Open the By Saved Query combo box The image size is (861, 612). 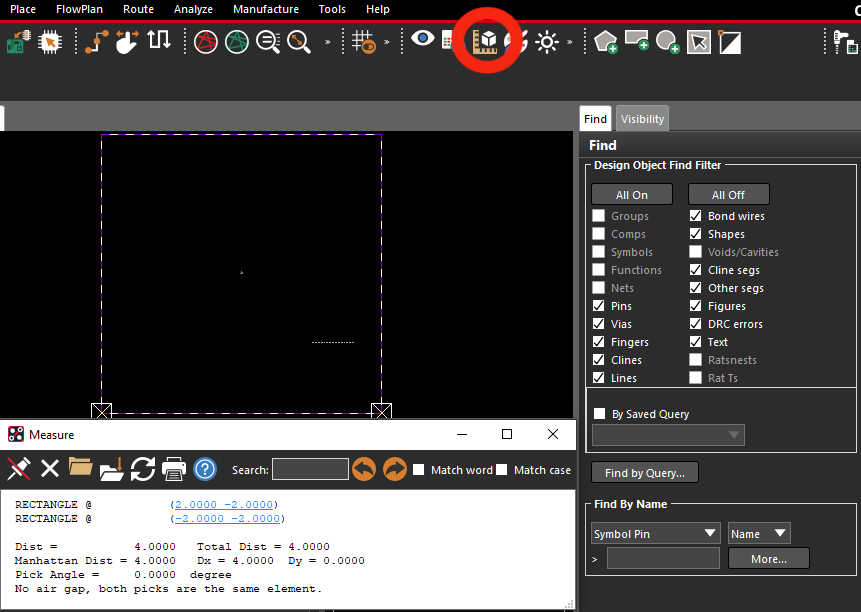668,435
